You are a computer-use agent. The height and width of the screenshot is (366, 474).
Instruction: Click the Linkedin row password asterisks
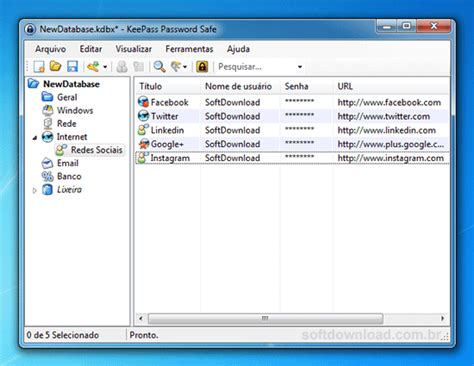299,129
